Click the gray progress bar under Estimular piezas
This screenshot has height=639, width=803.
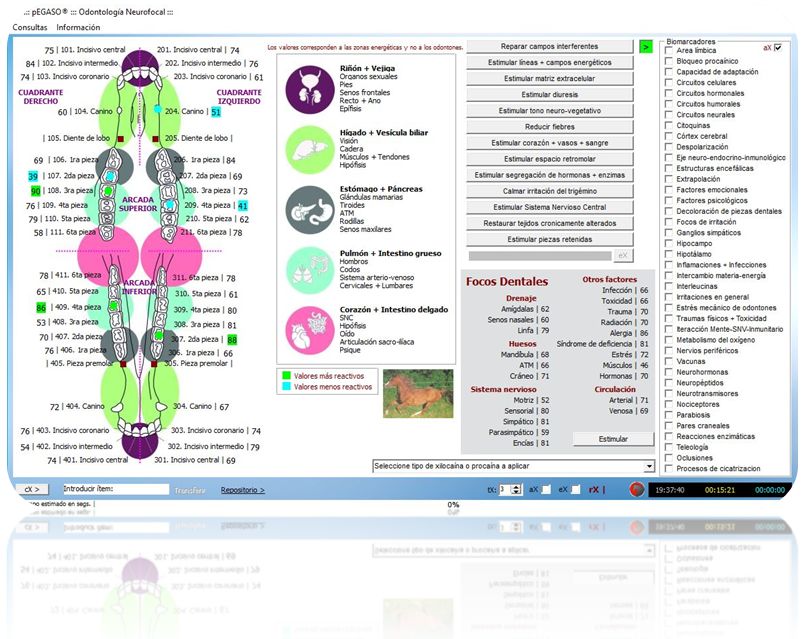click(x=540, y=255)
